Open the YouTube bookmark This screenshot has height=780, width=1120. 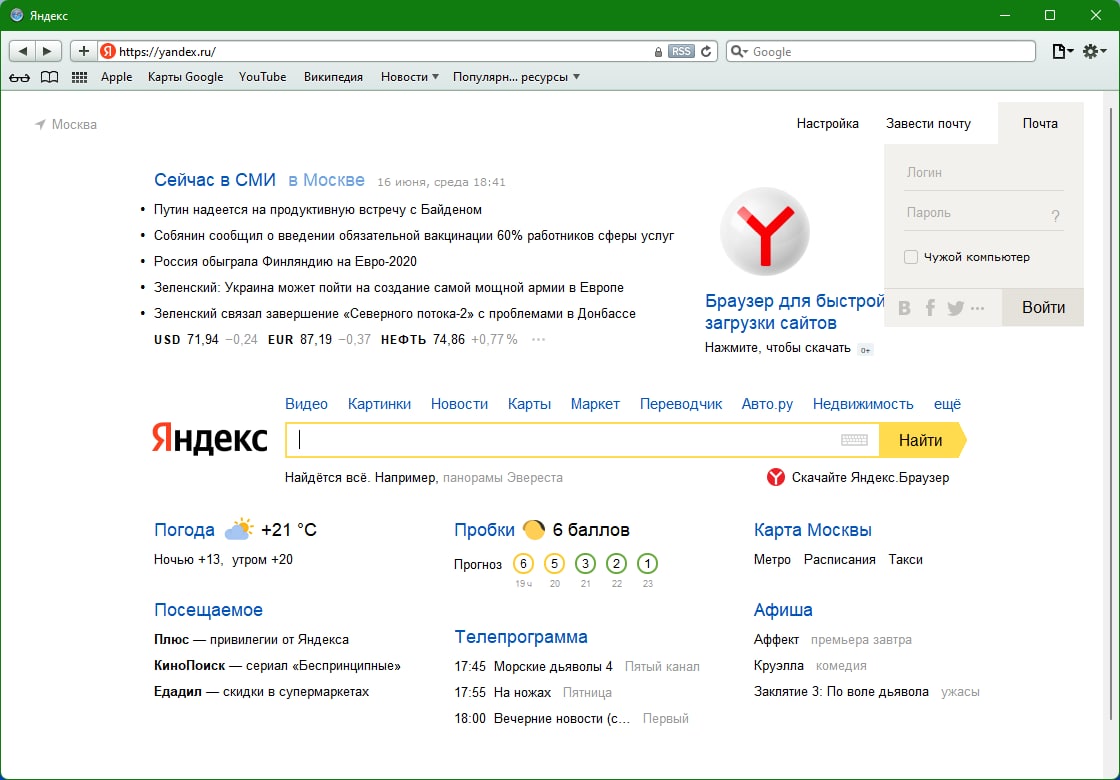[262, 77]
